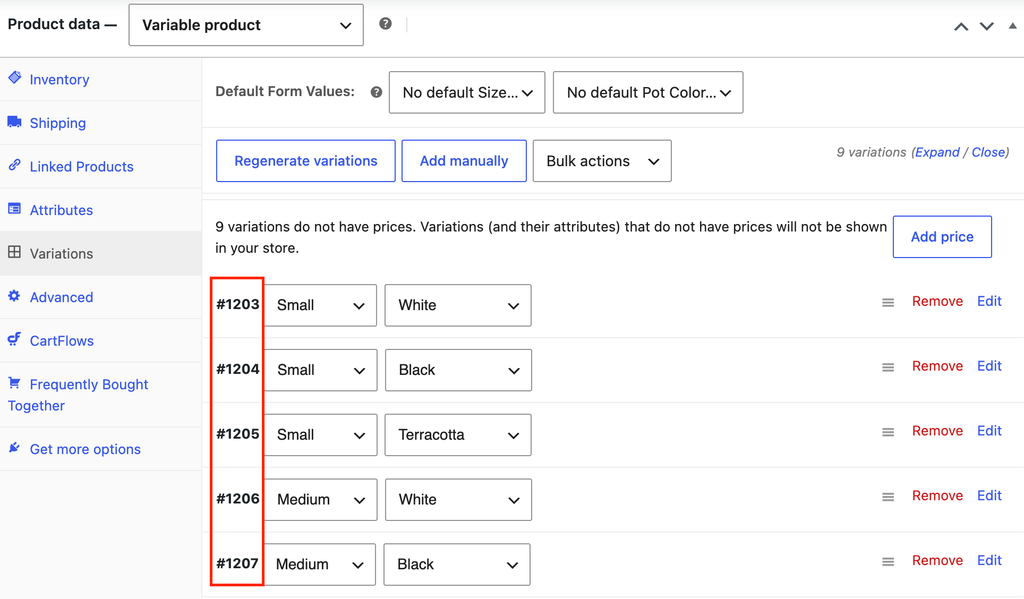This screenshot has width=1024, height=599.
Task: Open White color dropdown for #1206
Action: click(458, 499)
